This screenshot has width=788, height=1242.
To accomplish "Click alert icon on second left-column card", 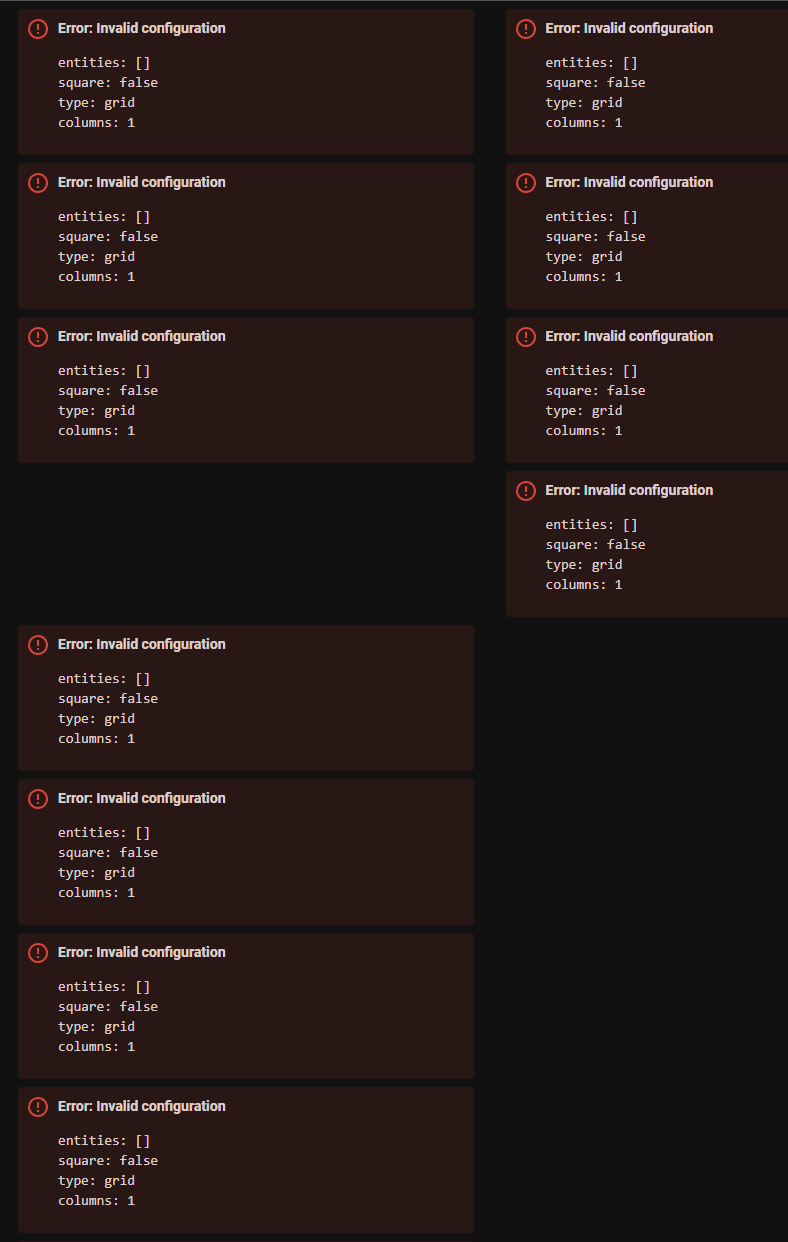I will point(38,183).
